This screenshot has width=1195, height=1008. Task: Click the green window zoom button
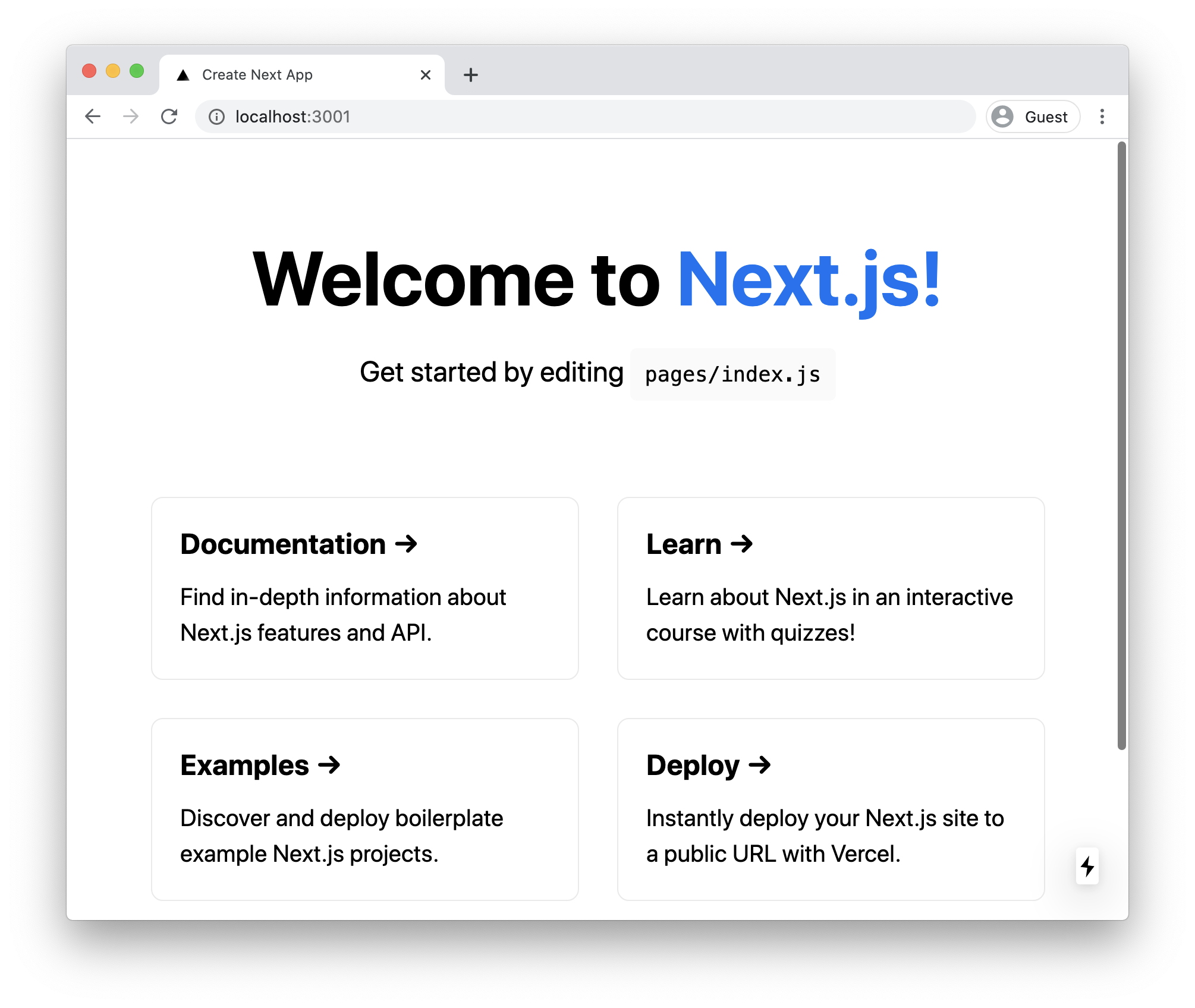click(137, 71)
